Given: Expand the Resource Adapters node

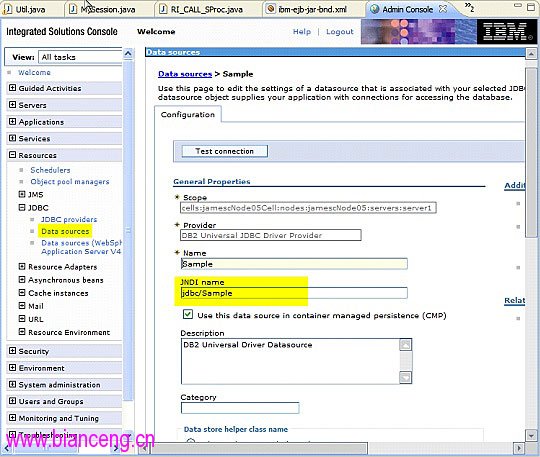Looking at the screenshot, I should (x=22, y=266).
